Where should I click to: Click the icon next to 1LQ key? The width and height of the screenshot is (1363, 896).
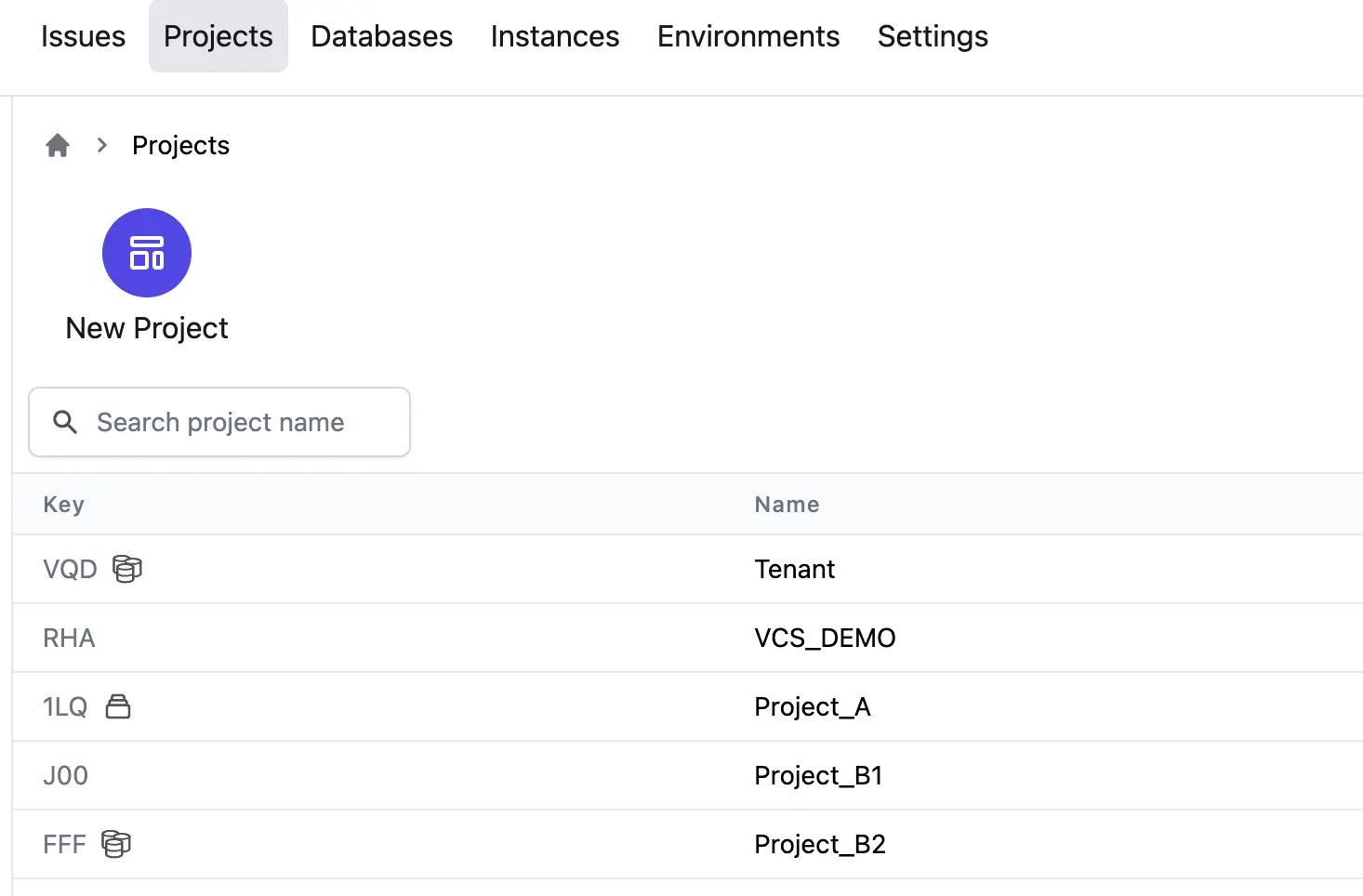[118, 706]
